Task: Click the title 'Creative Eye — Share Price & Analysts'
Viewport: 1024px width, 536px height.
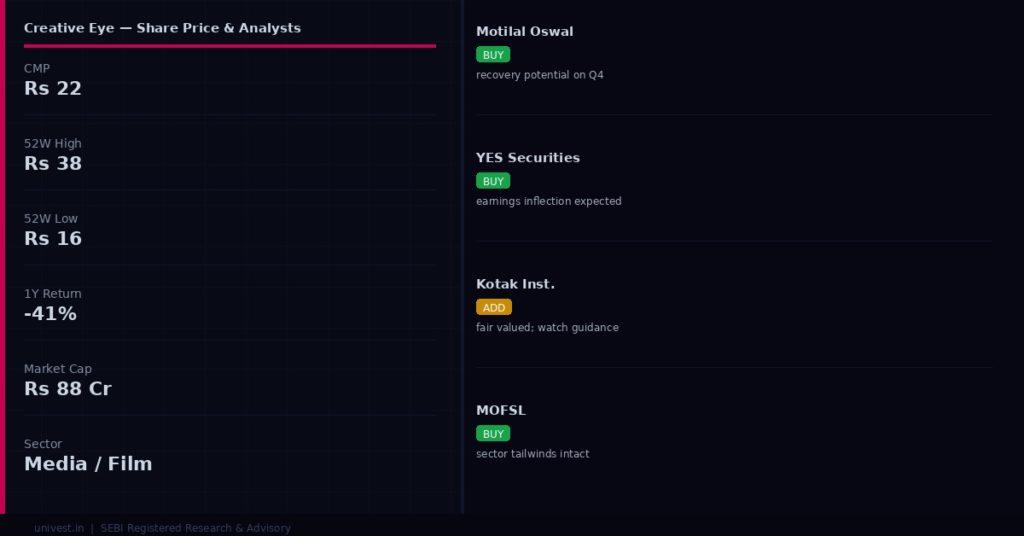Action: [x=162, y=28]
